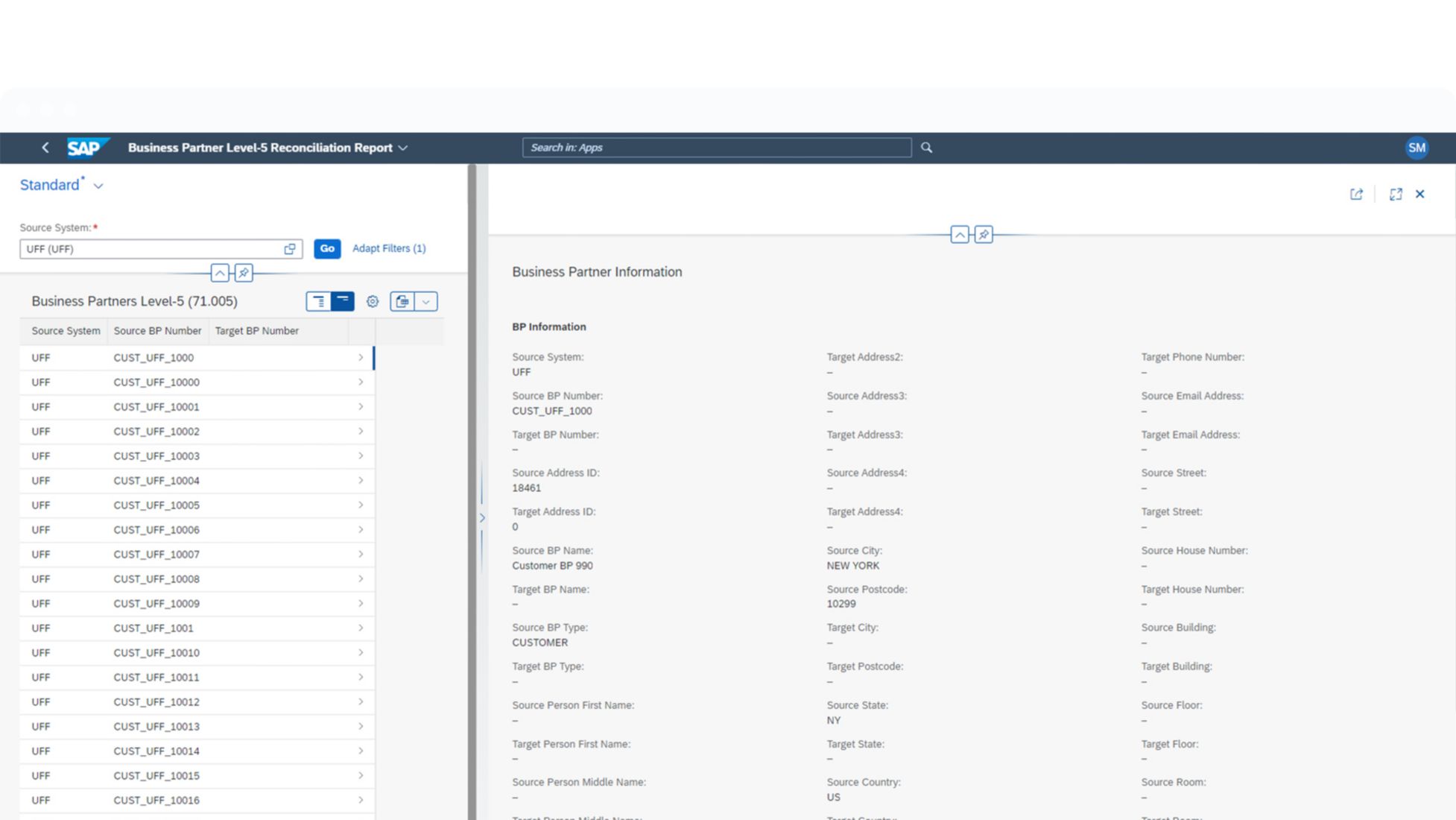This screenshot has height=820, width=1456.
Task: Toggle hide details table view
Action: pyautogui.click(x=343, y=301)
